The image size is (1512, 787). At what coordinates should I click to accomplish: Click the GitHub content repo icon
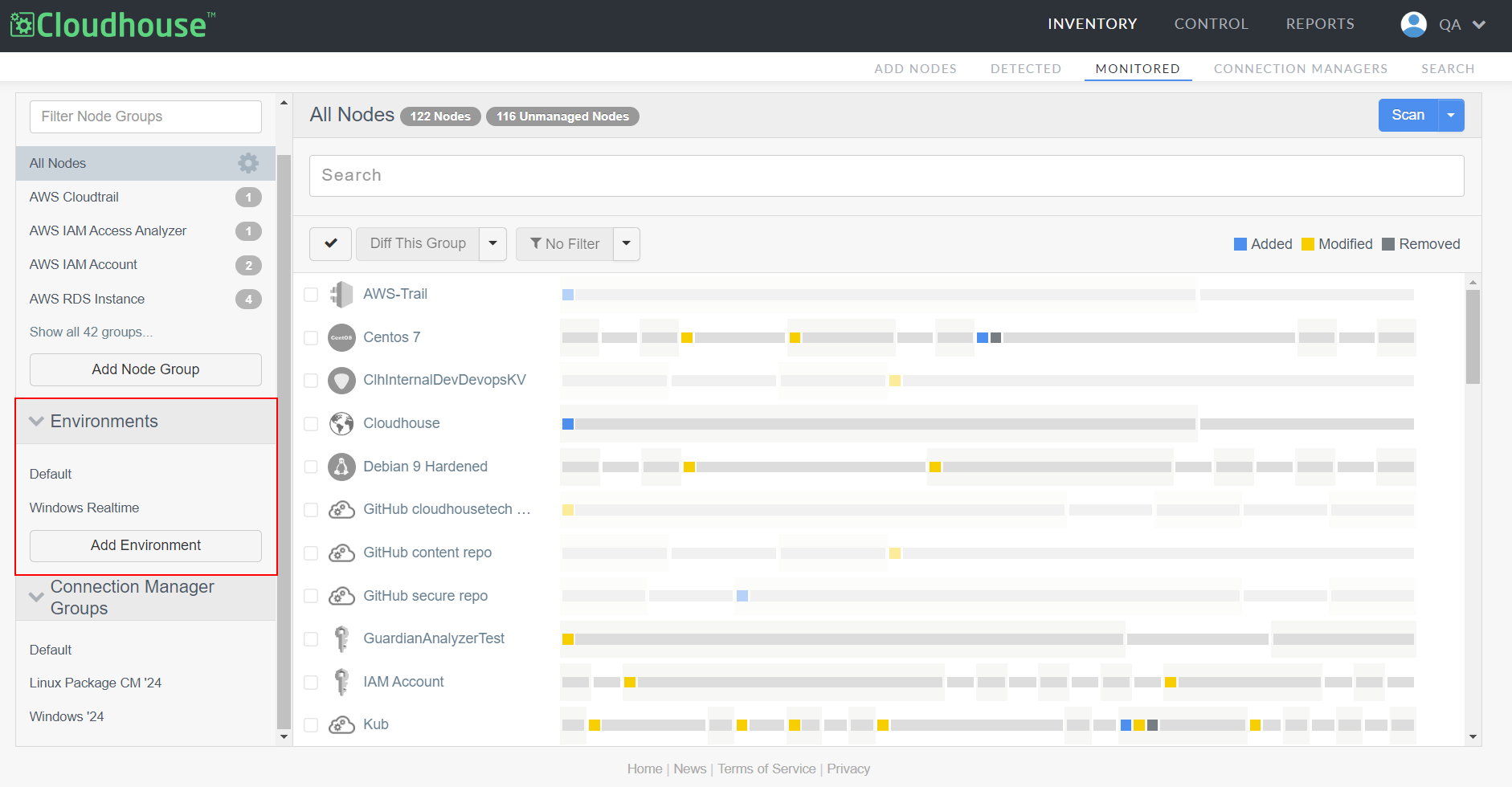coord(341,553)
